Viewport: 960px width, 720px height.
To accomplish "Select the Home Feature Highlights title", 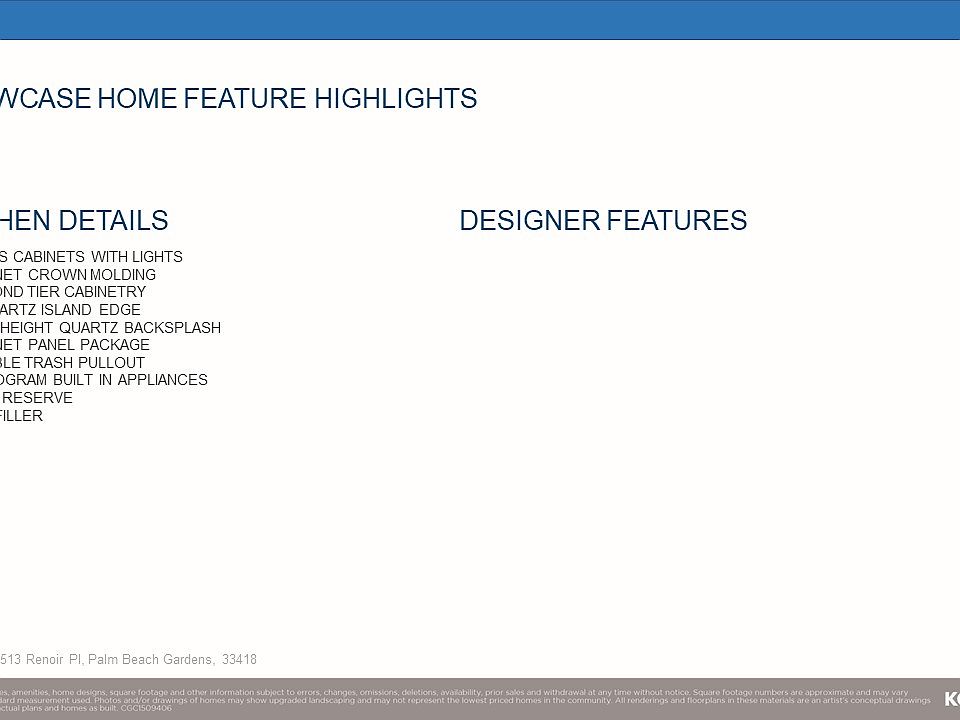I will click(x=238, y=99).
